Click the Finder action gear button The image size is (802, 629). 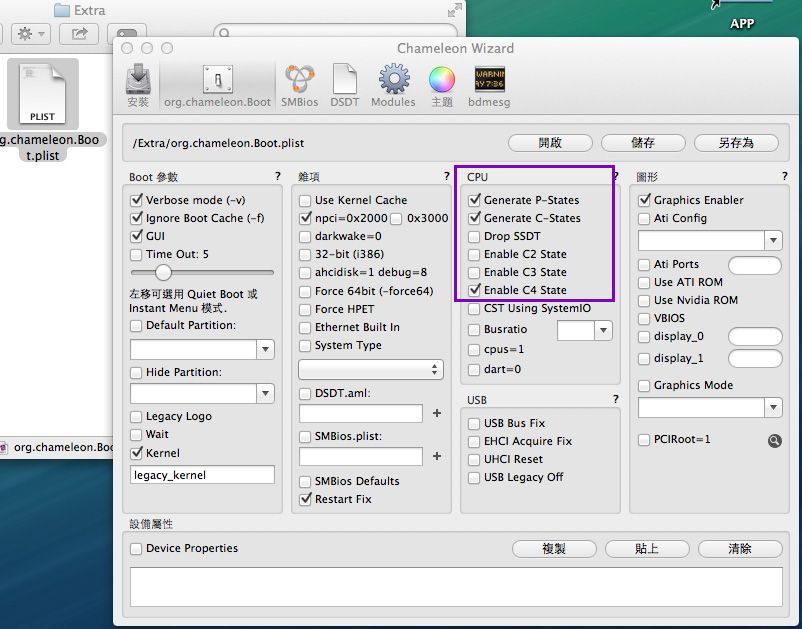click(x=31, y=34)
